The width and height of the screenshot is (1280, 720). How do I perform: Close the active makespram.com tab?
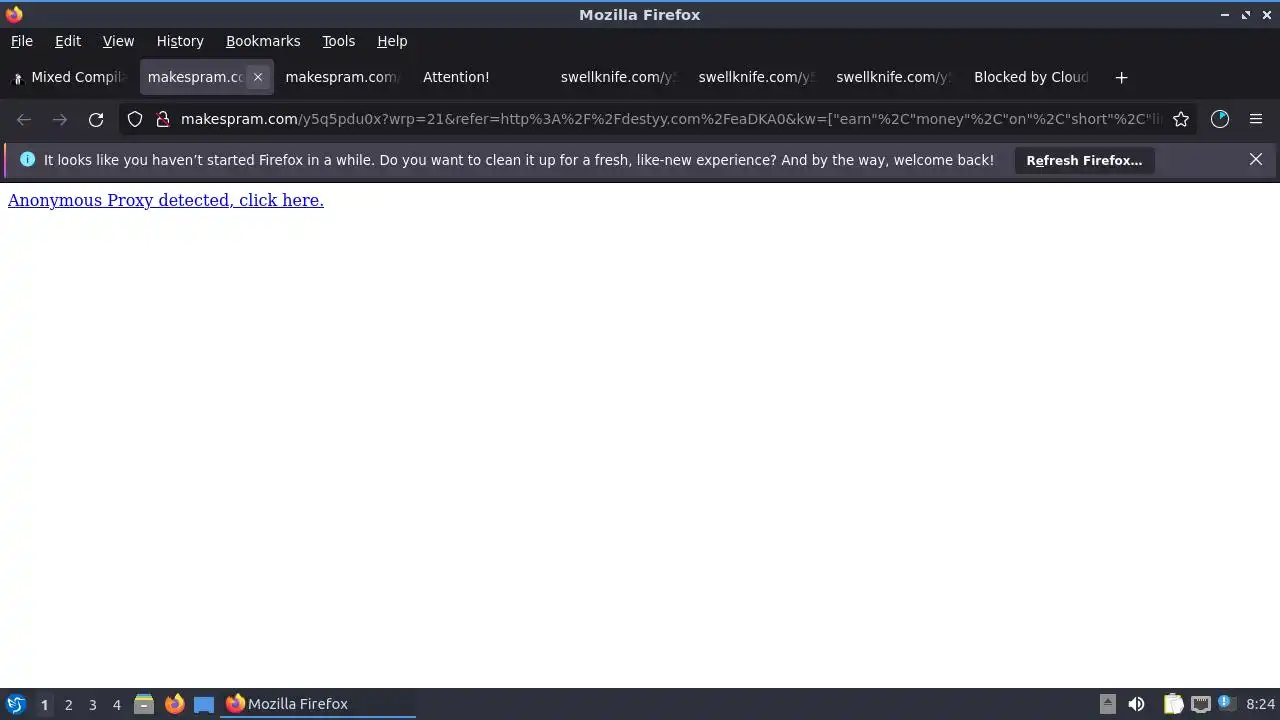(x=258, y=77)
